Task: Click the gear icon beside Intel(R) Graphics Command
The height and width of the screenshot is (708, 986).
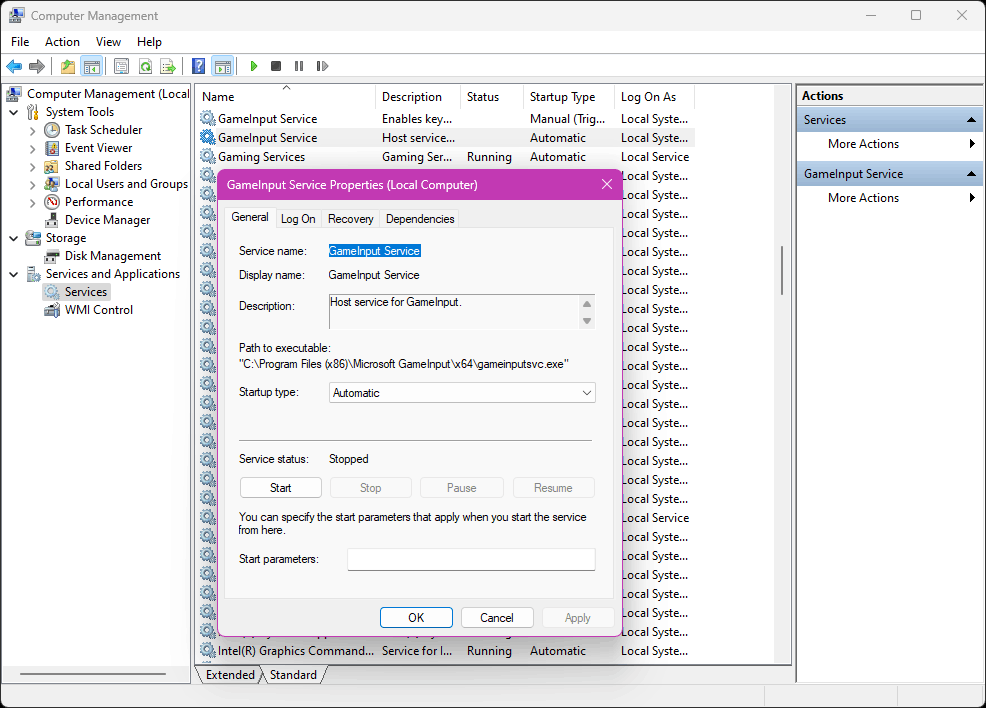Action: click(208, 651)
